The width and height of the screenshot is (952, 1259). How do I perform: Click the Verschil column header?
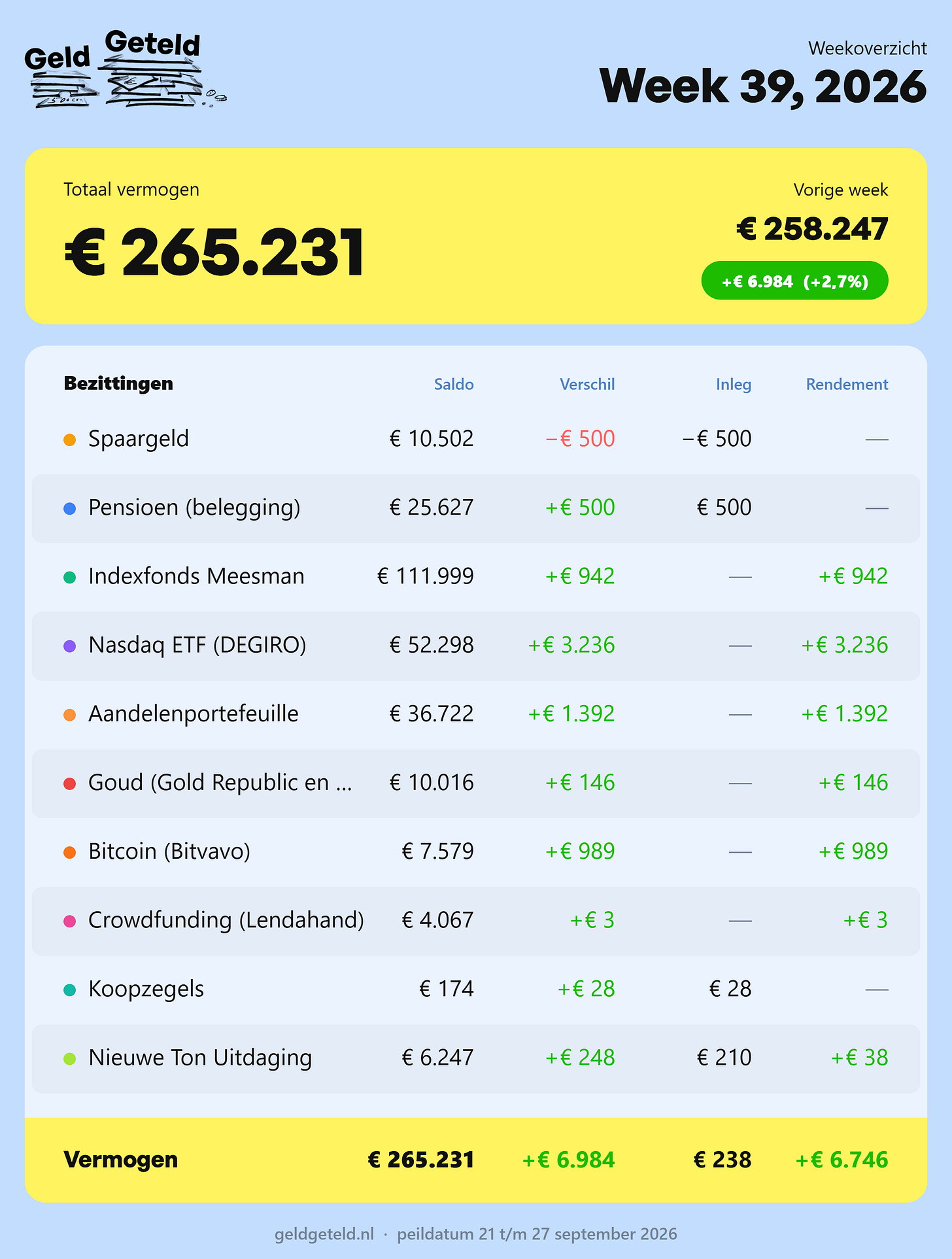587,385
